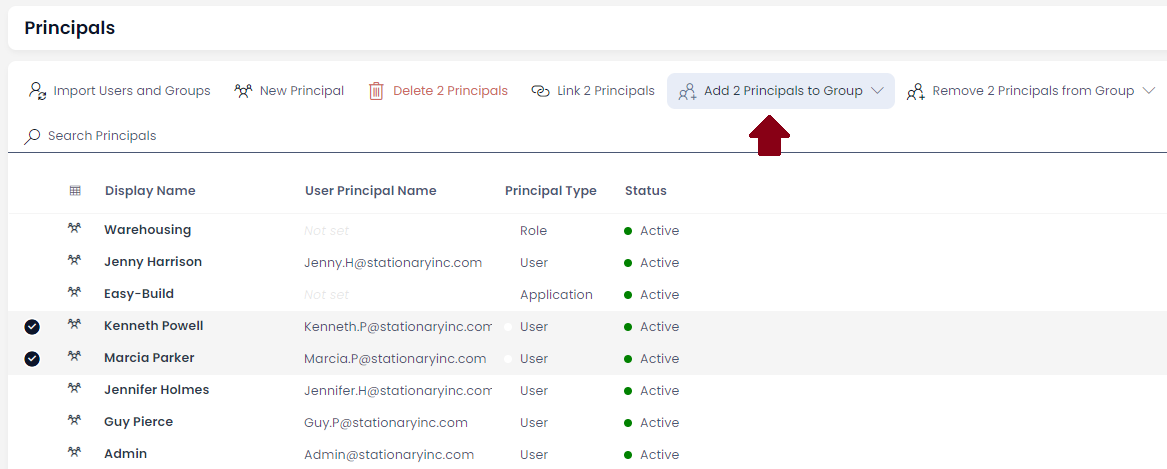Viewport: 1167px width, 469px height.
Task: Click Add 2 Principals to Group button
Action: [x=781, y=91]
